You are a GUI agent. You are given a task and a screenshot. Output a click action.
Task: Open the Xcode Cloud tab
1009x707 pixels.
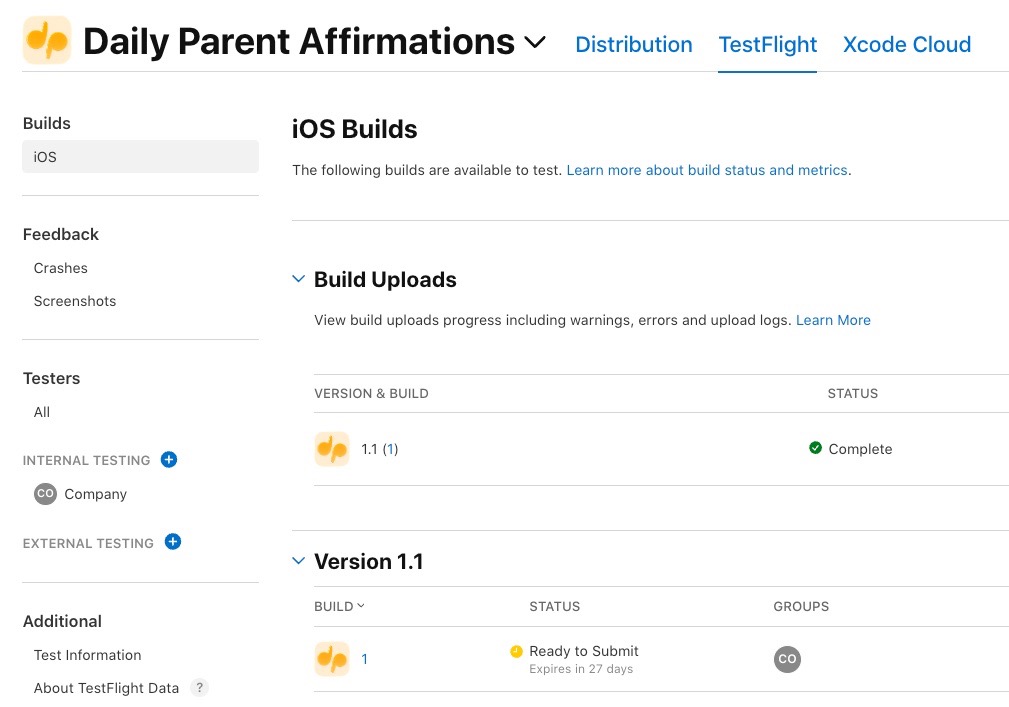[906, 44]
